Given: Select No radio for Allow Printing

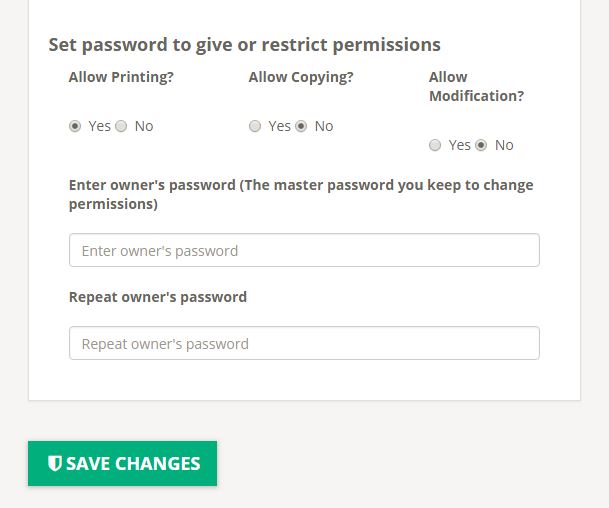Looking at the screenshot, I should pos(121,126).
